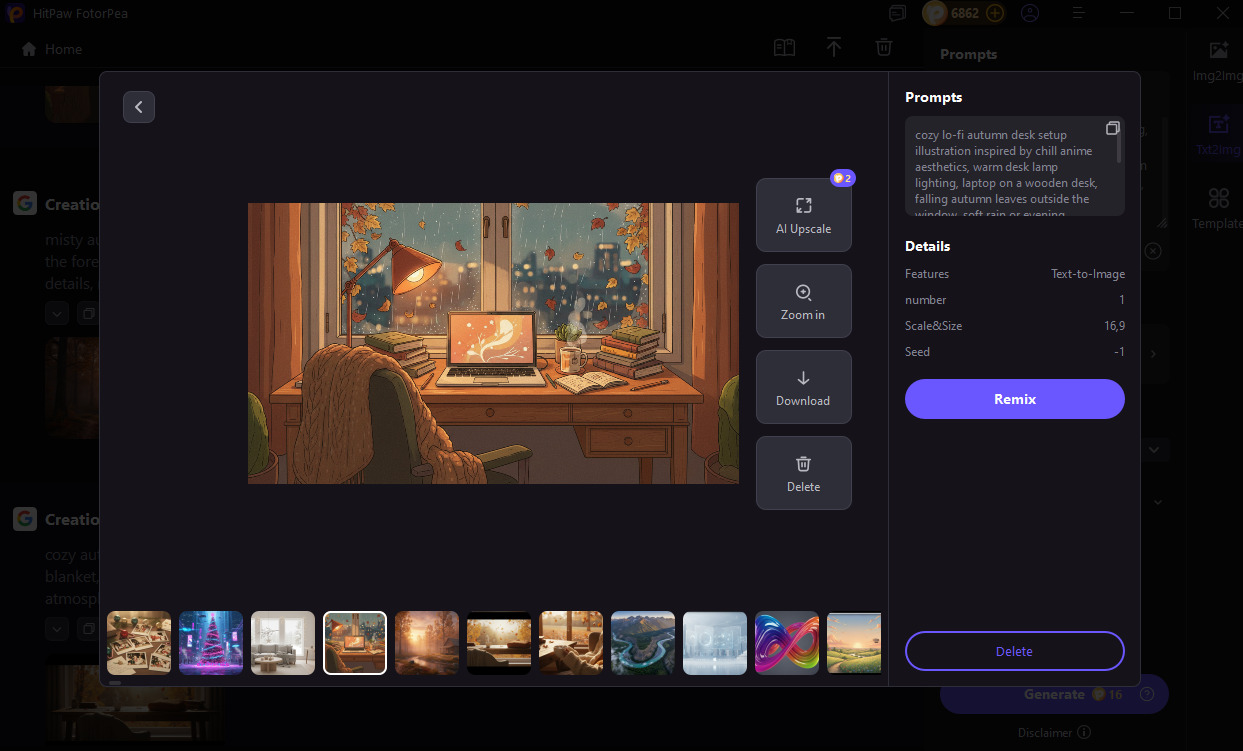Click the AI Upscale button
This screenshot has height=751, width=1243.
coord(803,215)
